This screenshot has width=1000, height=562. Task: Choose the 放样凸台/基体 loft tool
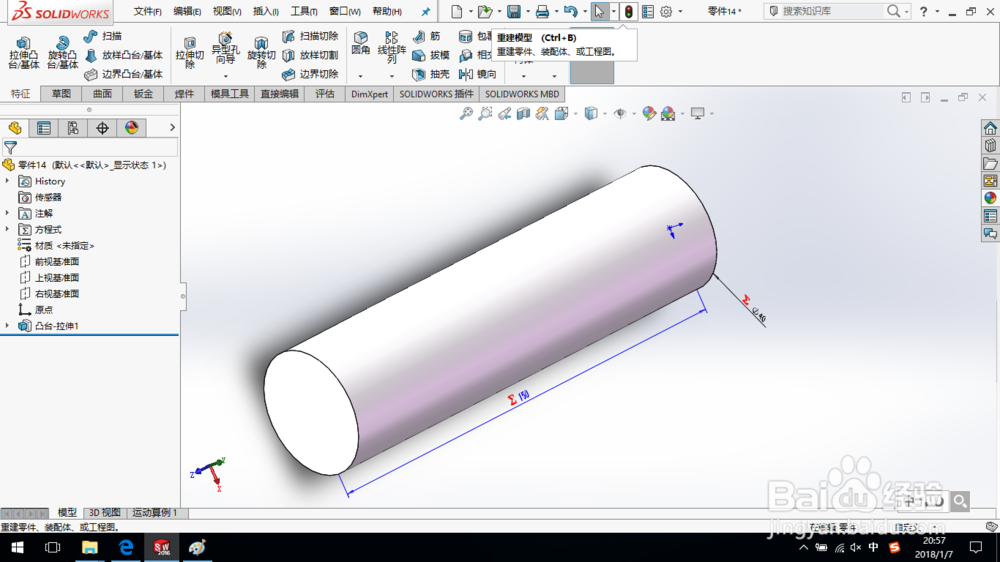[124, 55]
